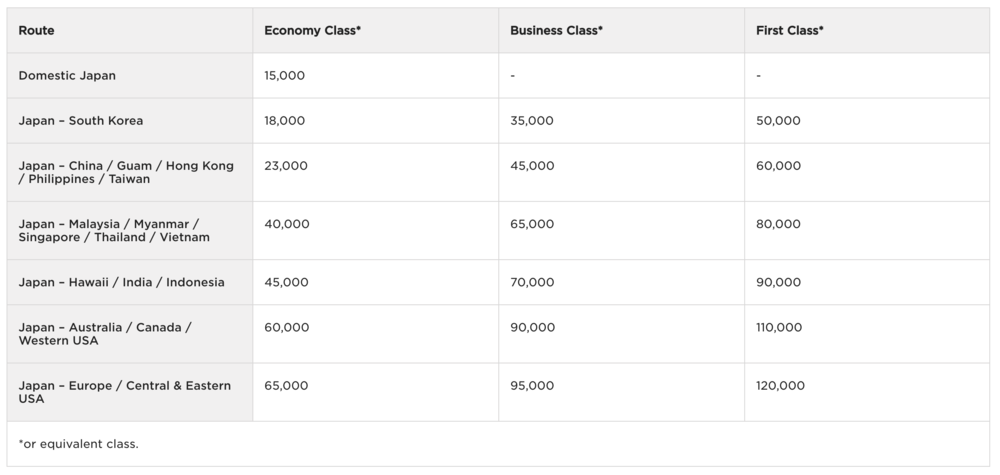The width and height of the screenshot is (1000, 475).
Task: Select the Japan – Australia / Canada route cell
Action: pyautogui.click(x=105, y=334)
